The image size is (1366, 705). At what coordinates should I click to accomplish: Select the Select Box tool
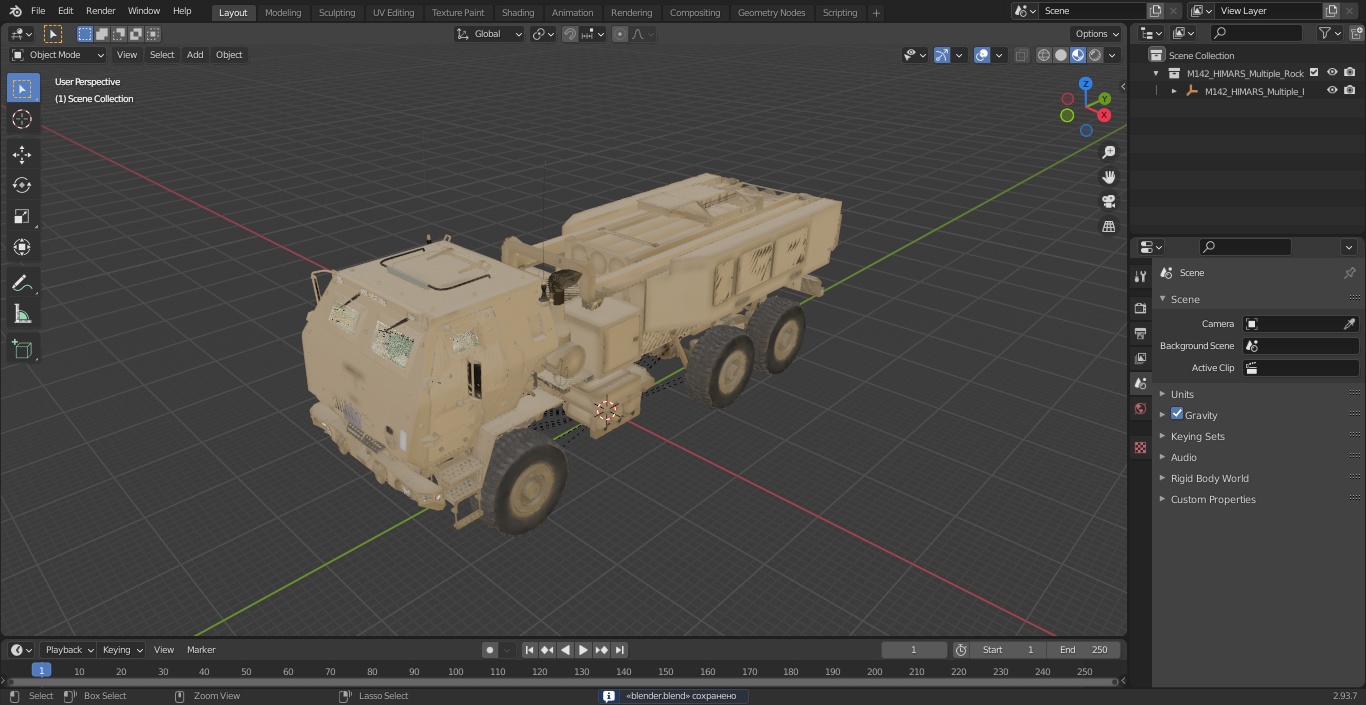[x=23, y=89]
